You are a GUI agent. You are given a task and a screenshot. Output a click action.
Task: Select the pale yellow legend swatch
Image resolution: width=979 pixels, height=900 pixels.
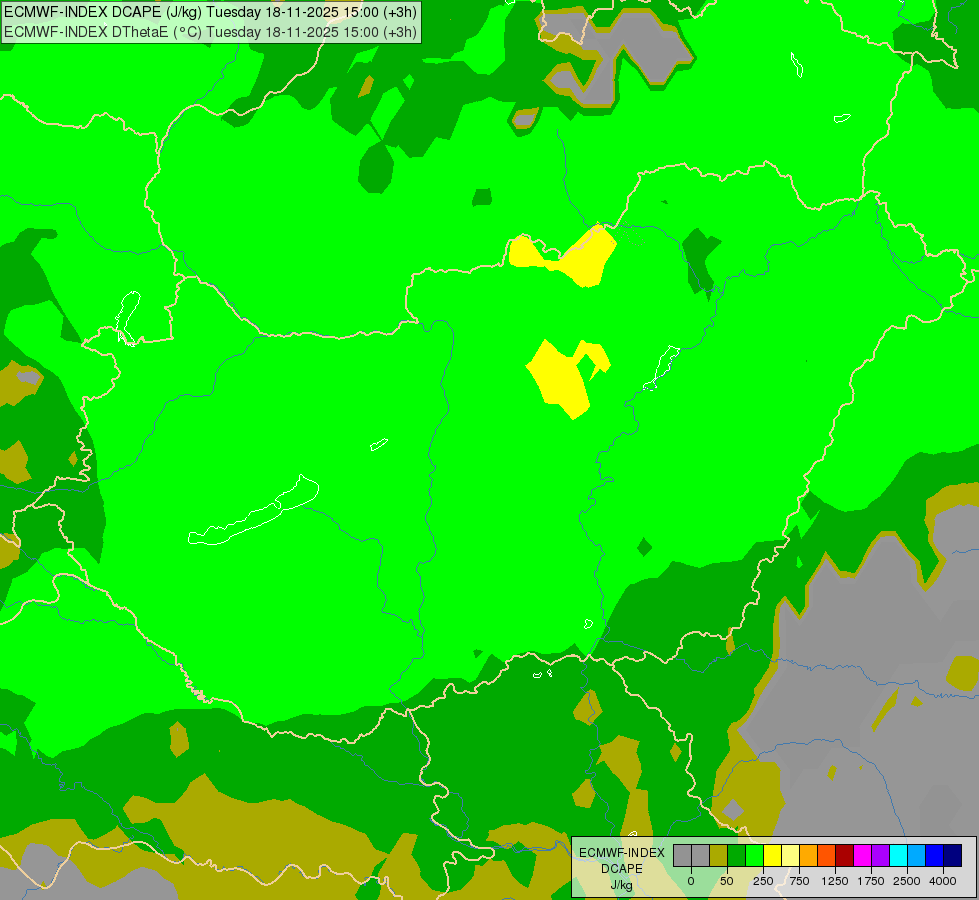point(790,856)
